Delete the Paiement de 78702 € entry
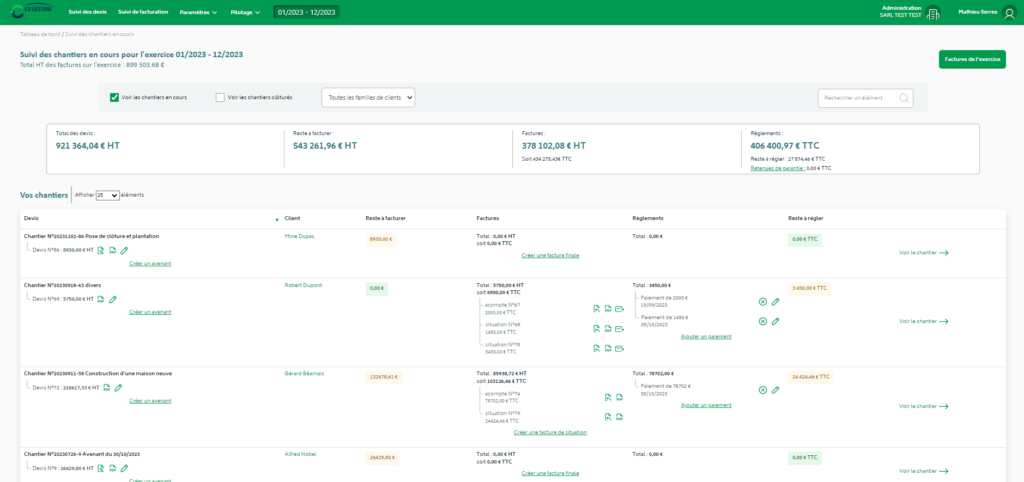1024x482 pixels. (763, 390)
